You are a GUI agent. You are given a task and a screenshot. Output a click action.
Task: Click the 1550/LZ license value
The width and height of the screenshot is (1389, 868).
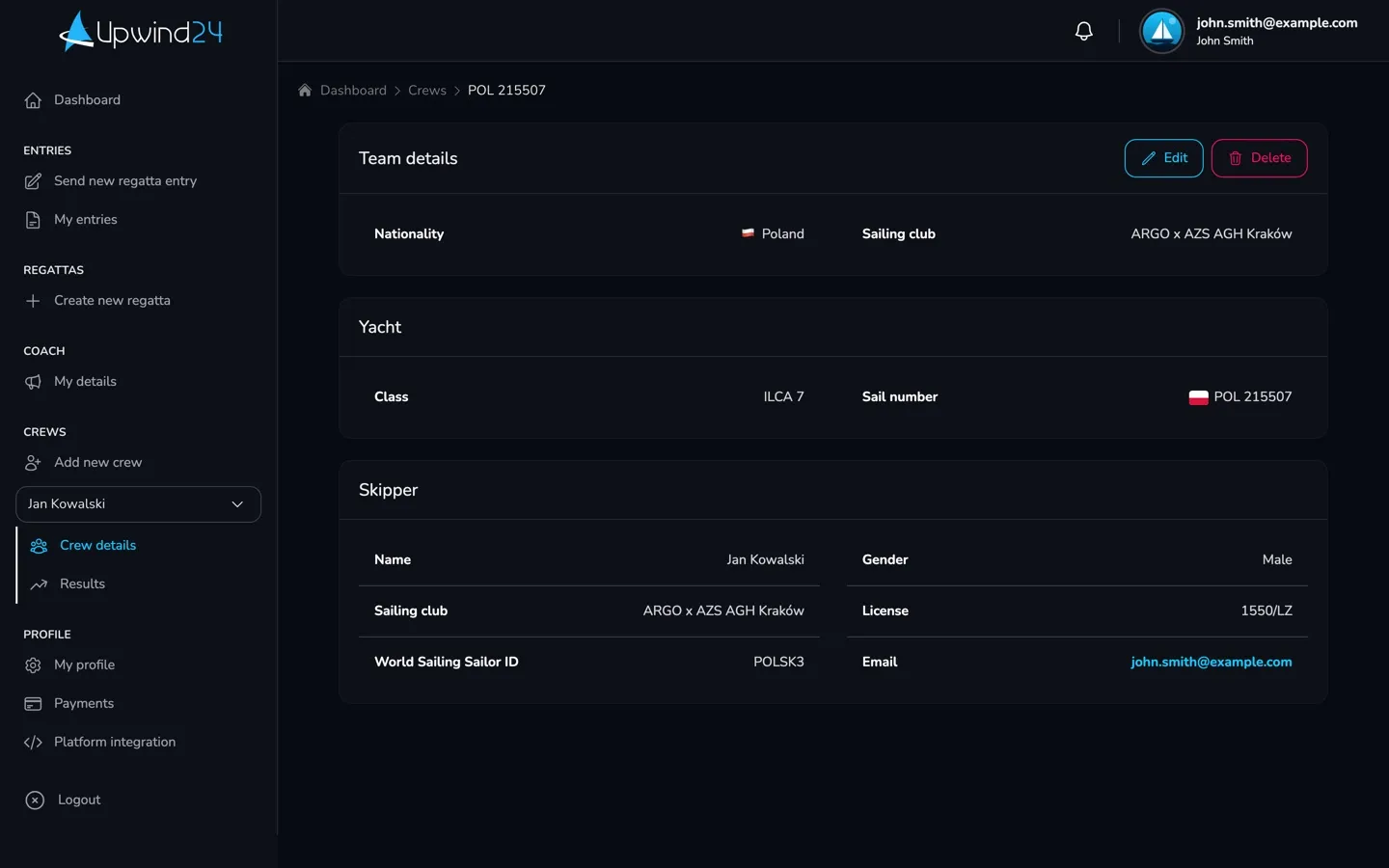[x=1266, y=610]
